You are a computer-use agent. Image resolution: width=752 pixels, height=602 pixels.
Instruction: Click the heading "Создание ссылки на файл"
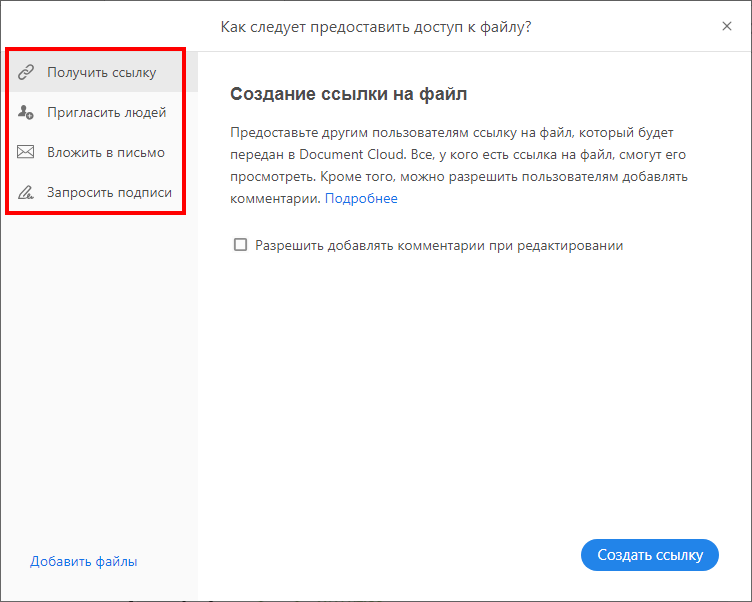[349, 95]
